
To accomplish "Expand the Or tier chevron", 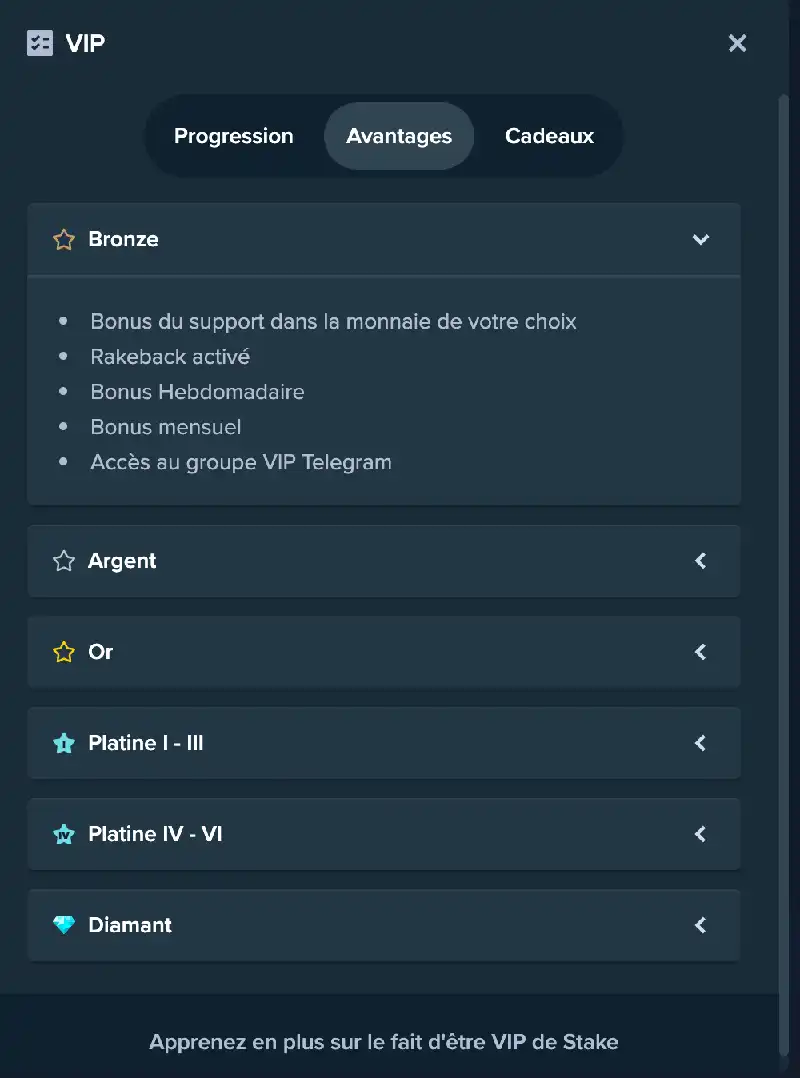I will (x=700, y=652).
